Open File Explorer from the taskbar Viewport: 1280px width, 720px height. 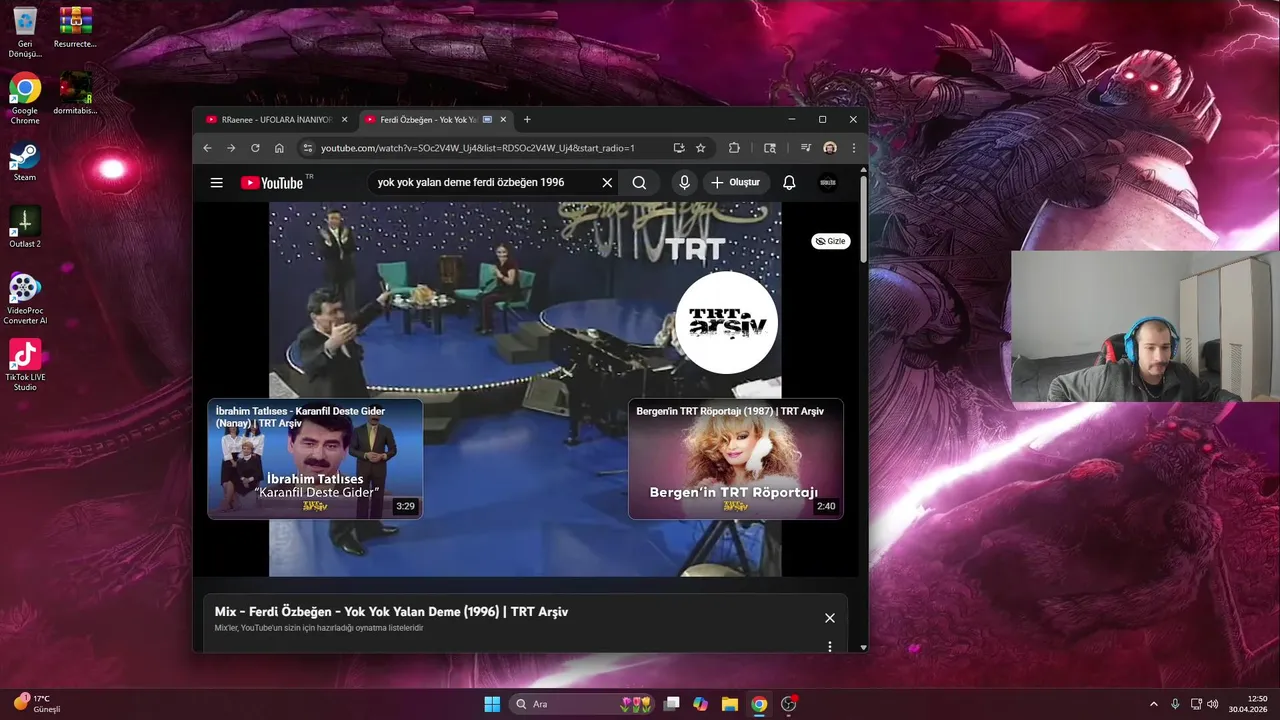click(x=730, y=704)
